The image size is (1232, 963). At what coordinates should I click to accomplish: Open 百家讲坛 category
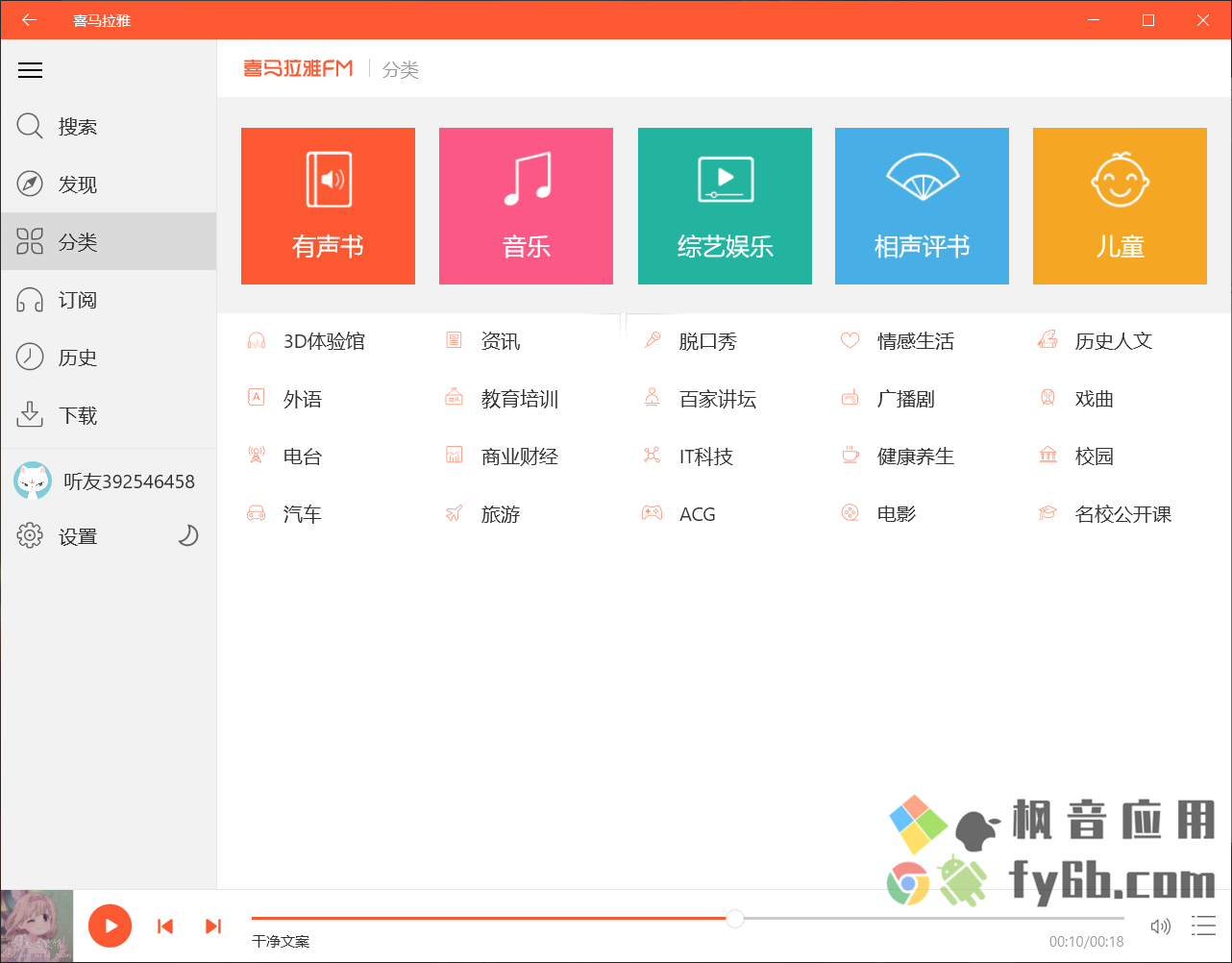pos(700,399)
